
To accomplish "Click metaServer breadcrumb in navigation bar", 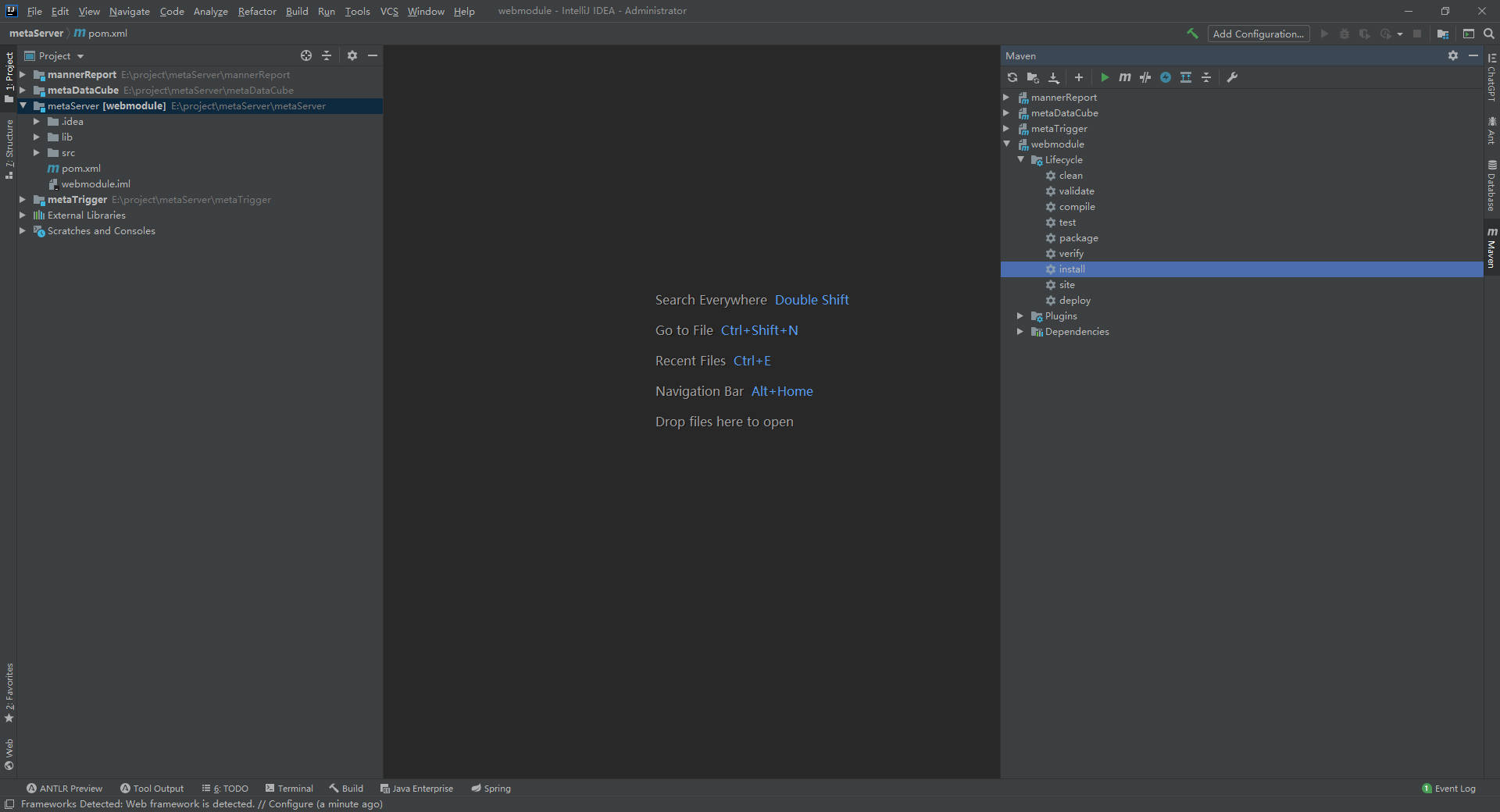I will tap(36, 34).
